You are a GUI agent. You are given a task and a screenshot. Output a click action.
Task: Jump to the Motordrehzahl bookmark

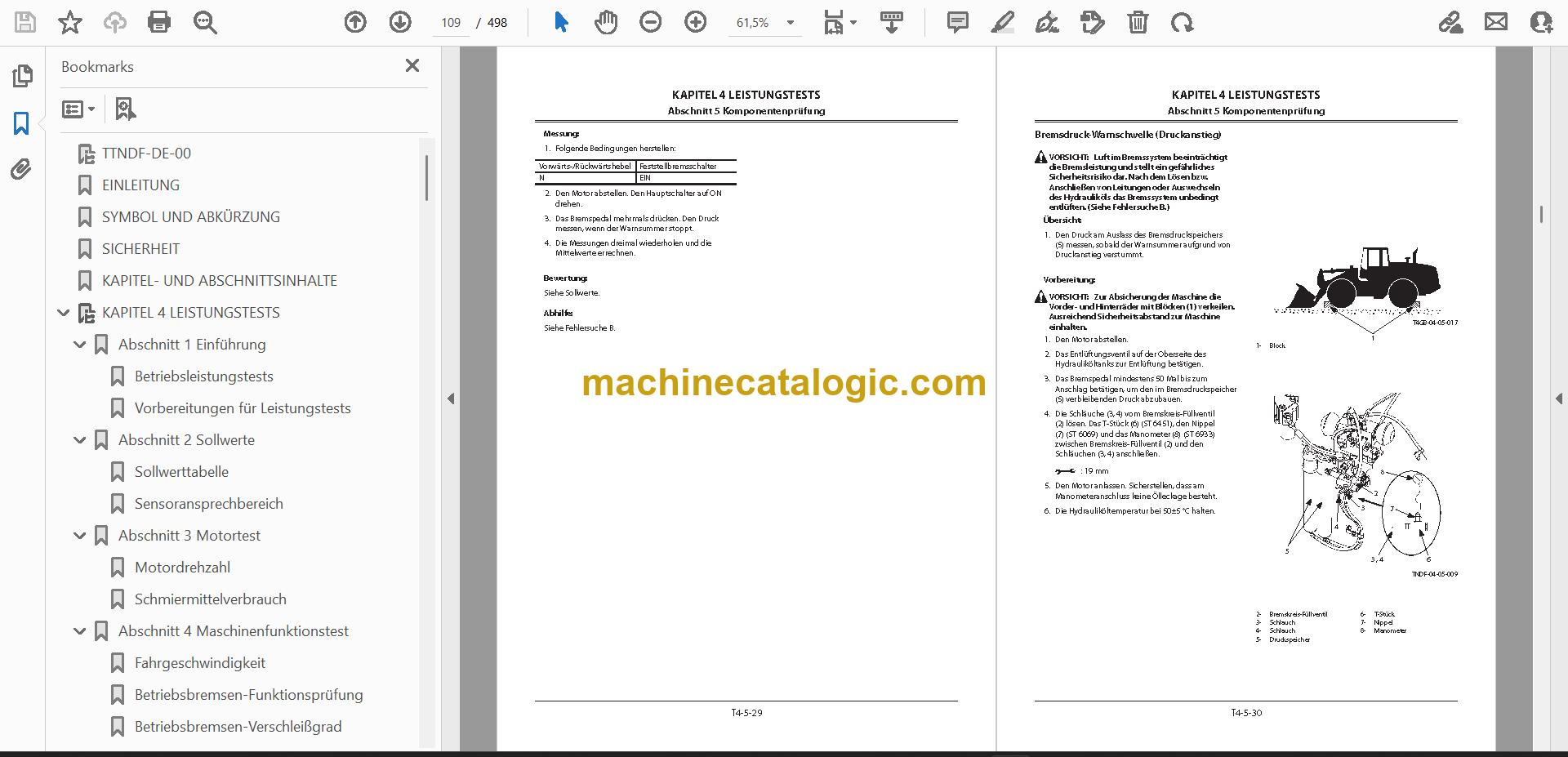(182, 568)
